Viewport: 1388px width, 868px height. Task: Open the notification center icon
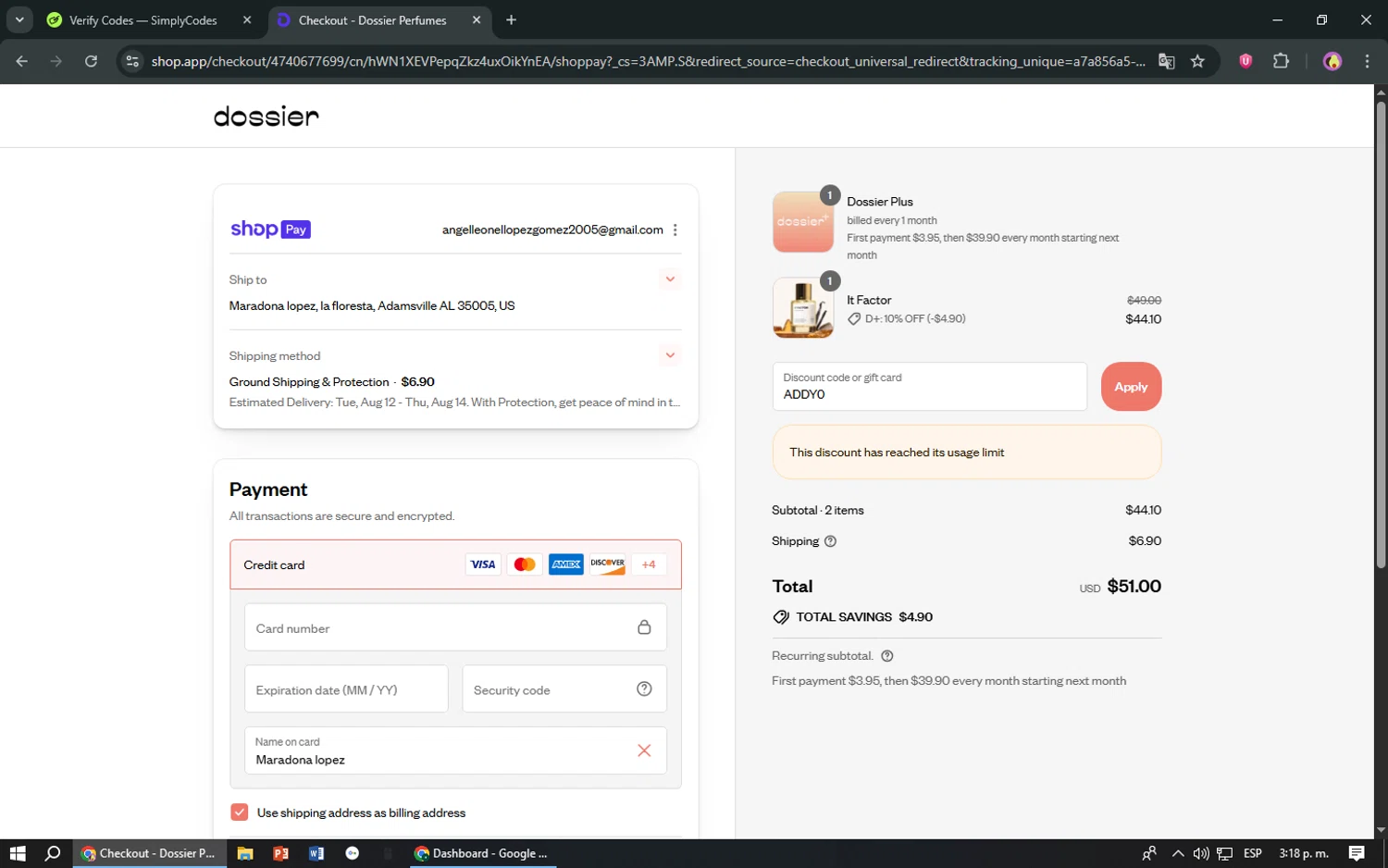click(x=1357, y=853)
